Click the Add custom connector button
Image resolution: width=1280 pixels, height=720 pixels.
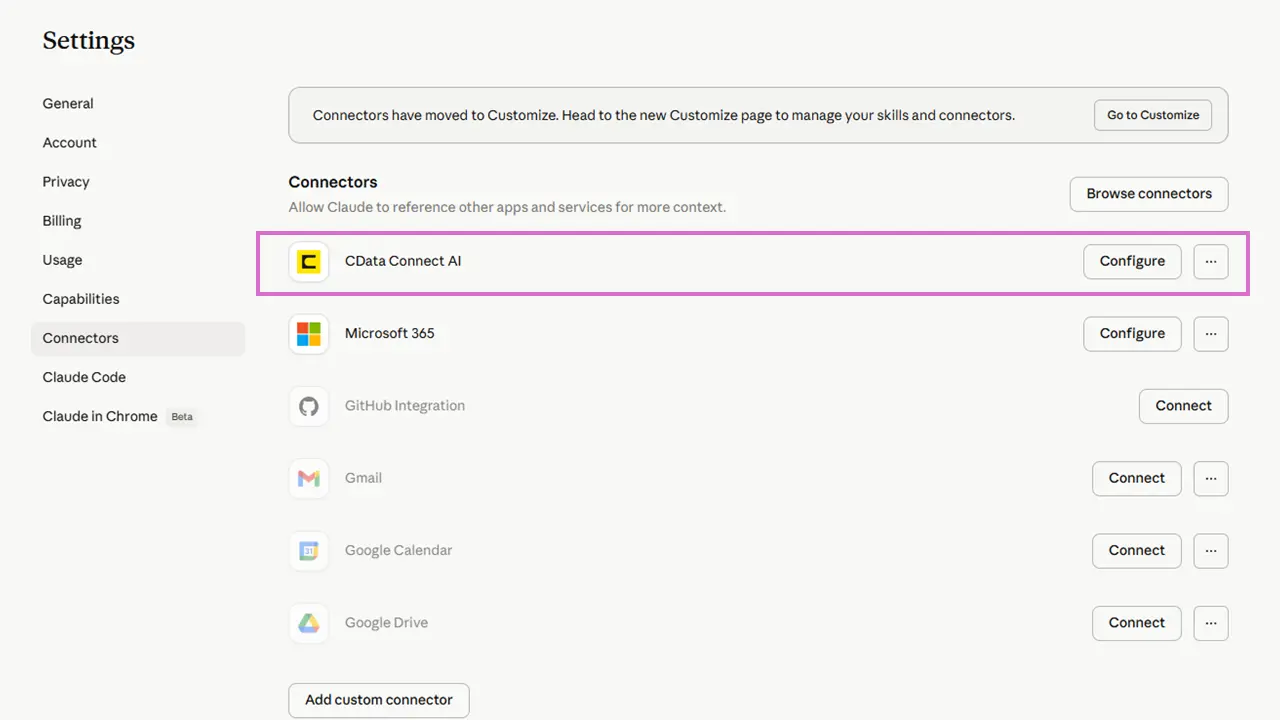[379, 700]
